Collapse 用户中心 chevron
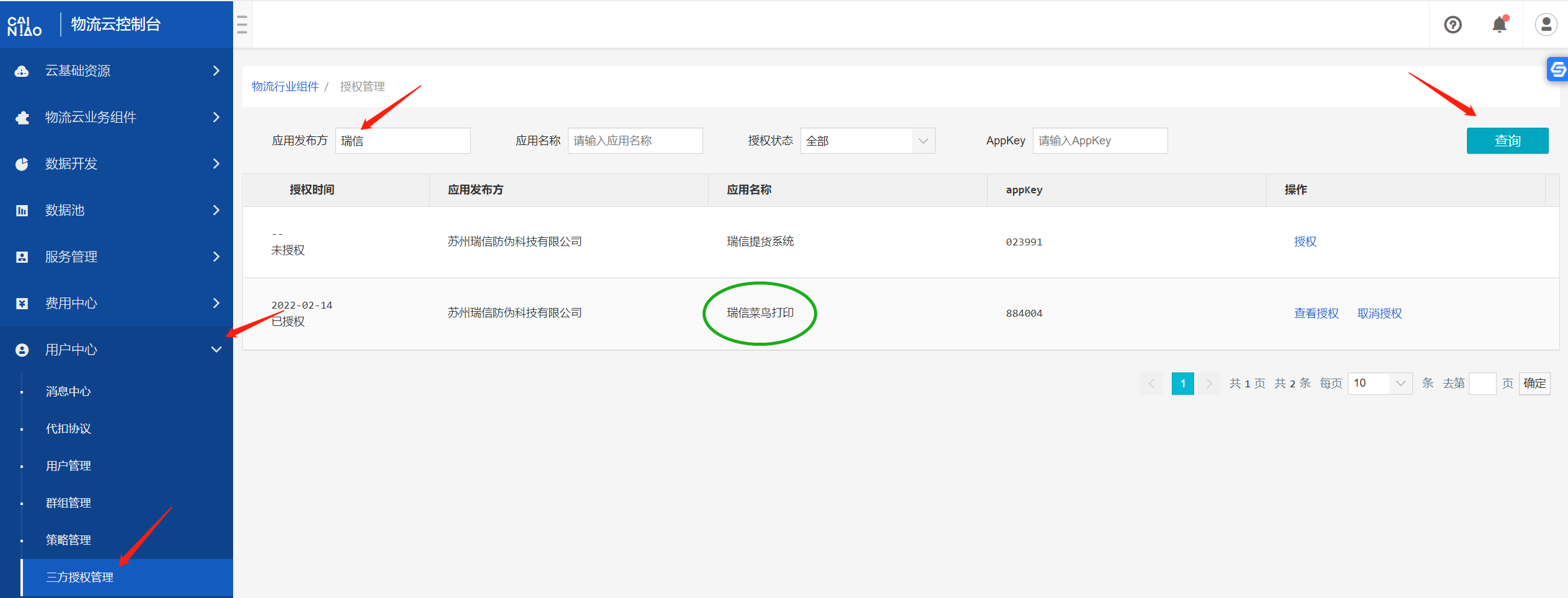This screenshot has height=598, width=1568. coord(216,350)
